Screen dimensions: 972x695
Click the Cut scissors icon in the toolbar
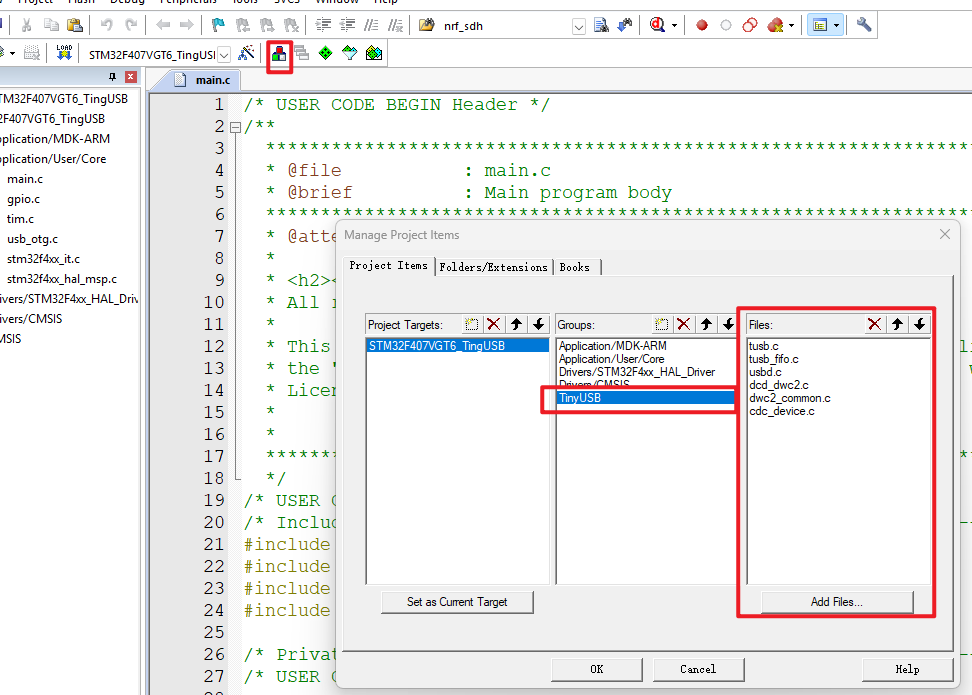(x=26, y=25)
